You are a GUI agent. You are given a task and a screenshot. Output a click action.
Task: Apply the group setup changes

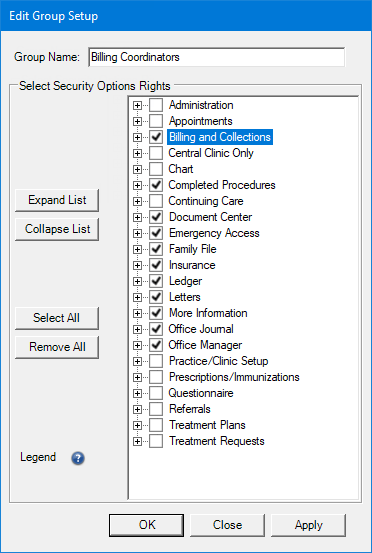point(309,525)
